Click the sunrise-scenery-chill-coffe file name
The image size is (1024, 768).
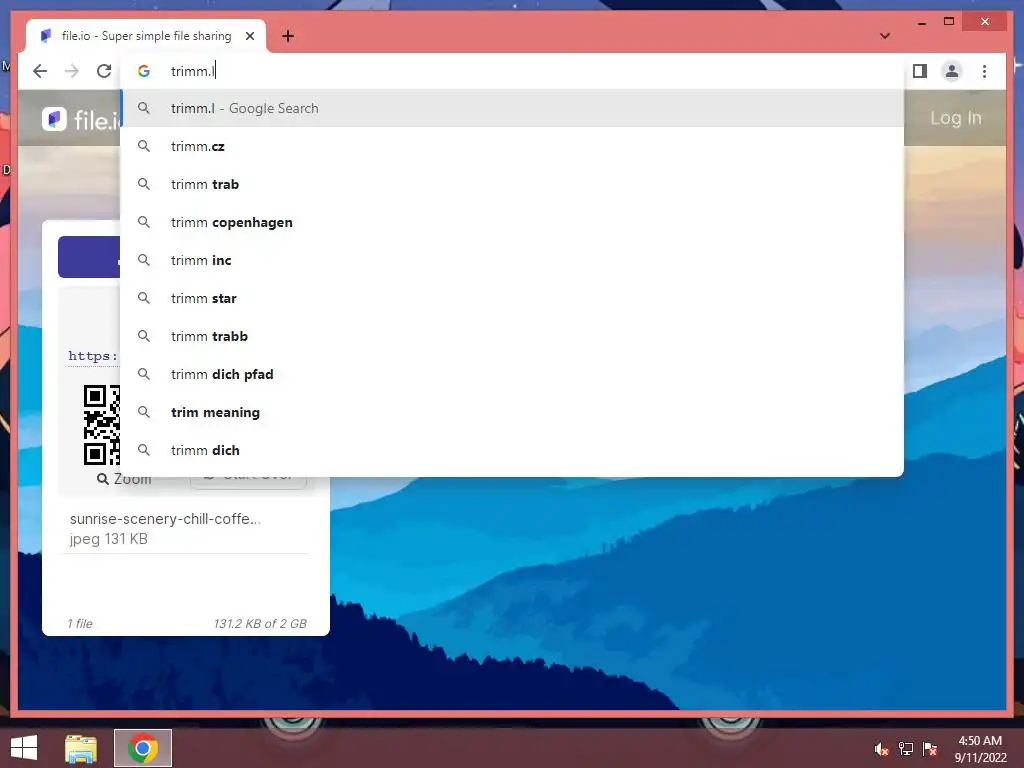click(165, 519)
